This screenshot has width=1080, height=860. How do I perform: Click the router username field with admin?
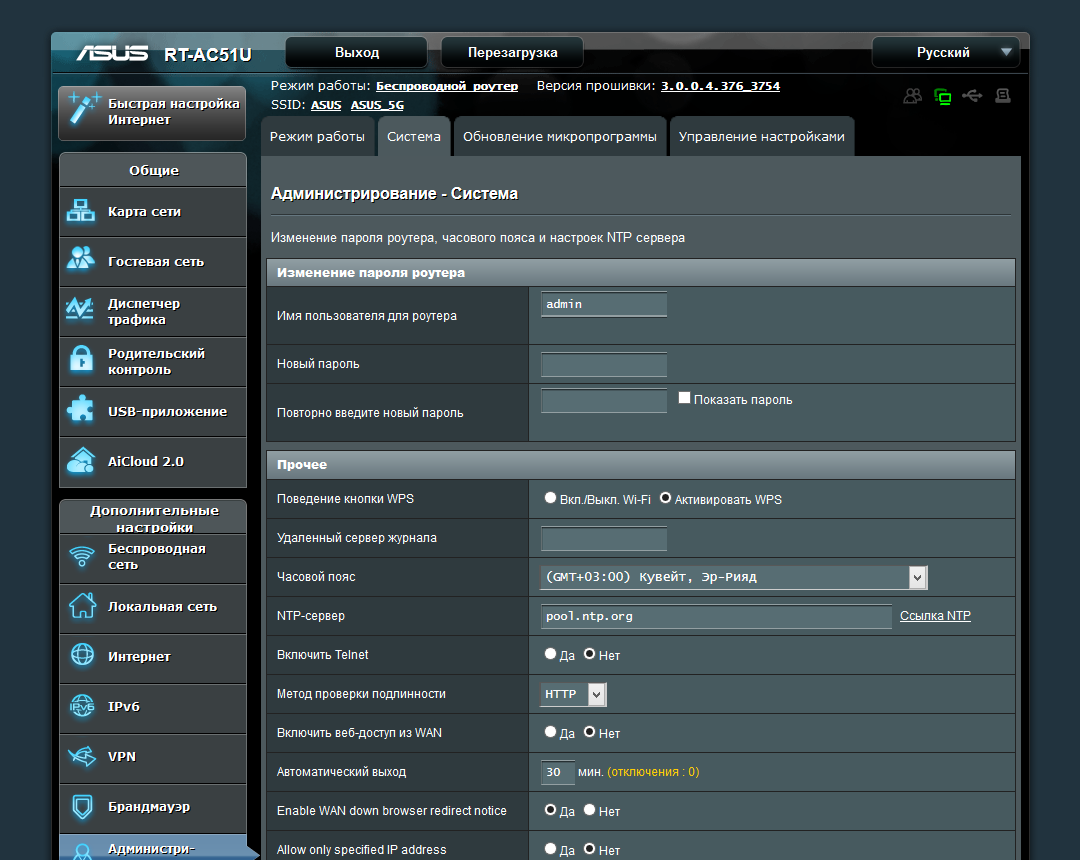pyautogui.click(x=604, y=304)
